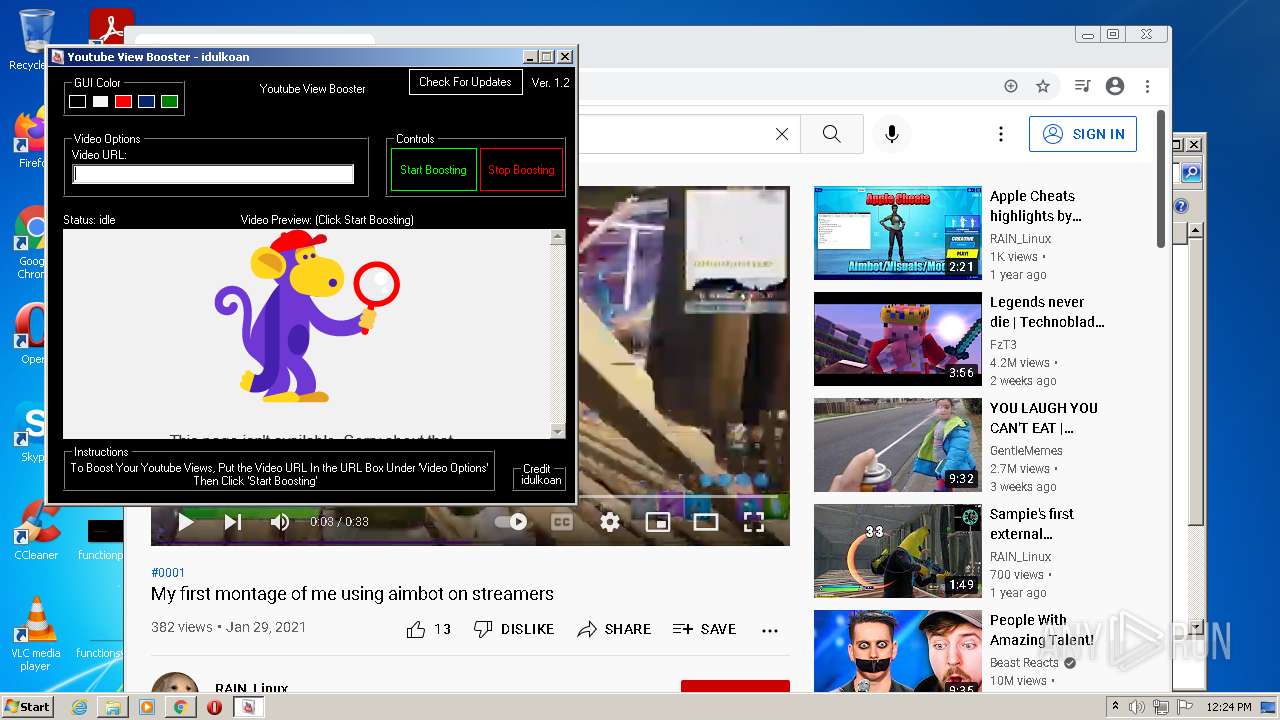The image size is (1280, 720).
Task: Click the Check For Updates button
Action: click(x=465, y=82)
